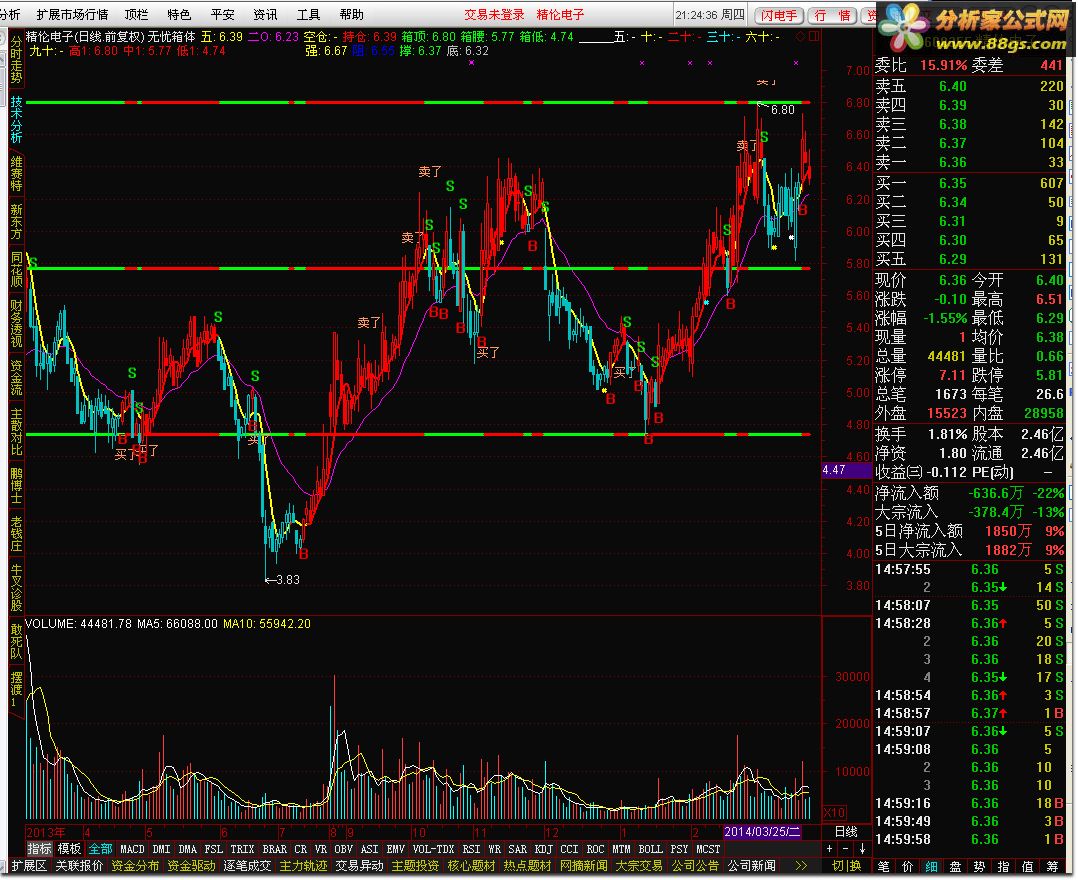Select the 模板 tab at chart bottom
The width and height of the screenshot is (1078, 880).
69,849
